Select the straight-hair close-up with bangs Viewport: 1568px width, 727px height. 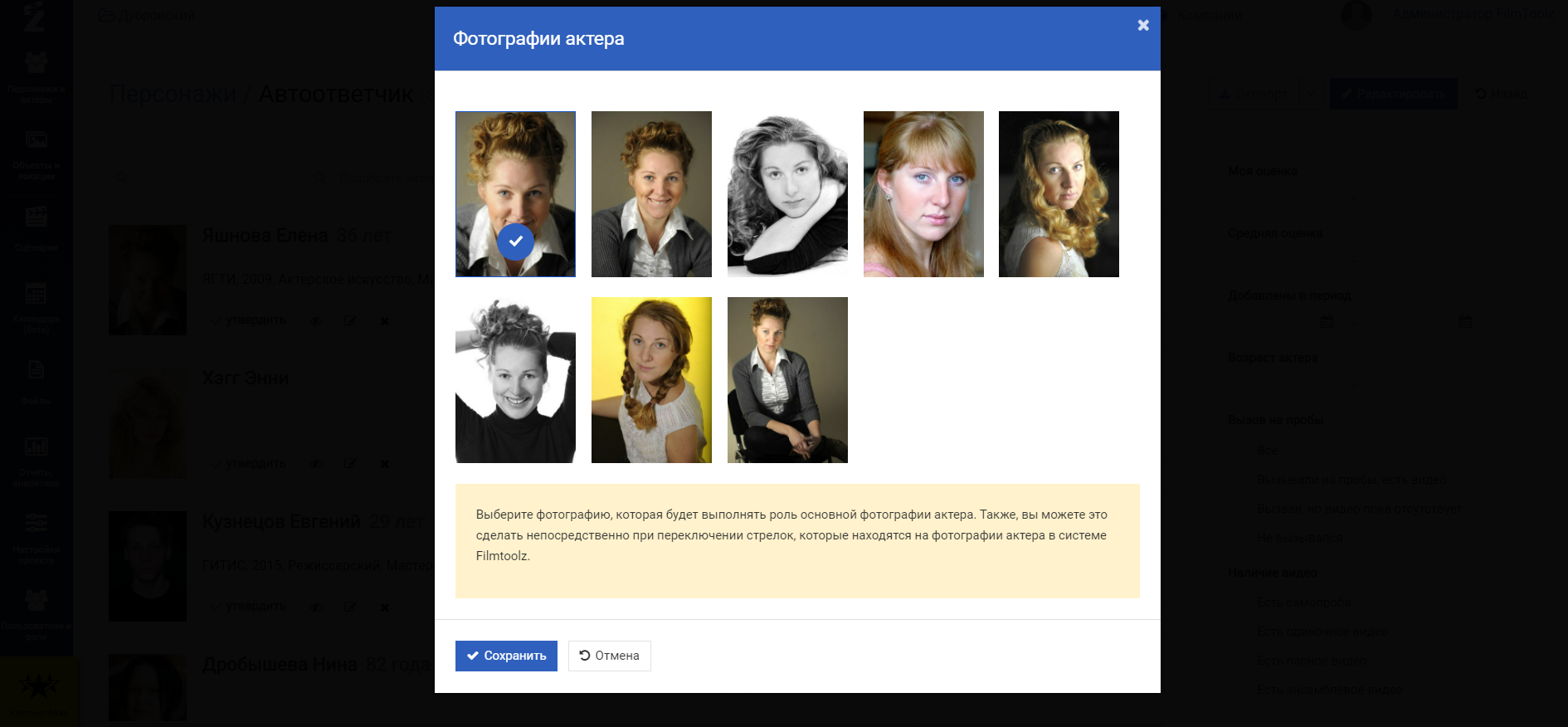[x=923, y=194]
